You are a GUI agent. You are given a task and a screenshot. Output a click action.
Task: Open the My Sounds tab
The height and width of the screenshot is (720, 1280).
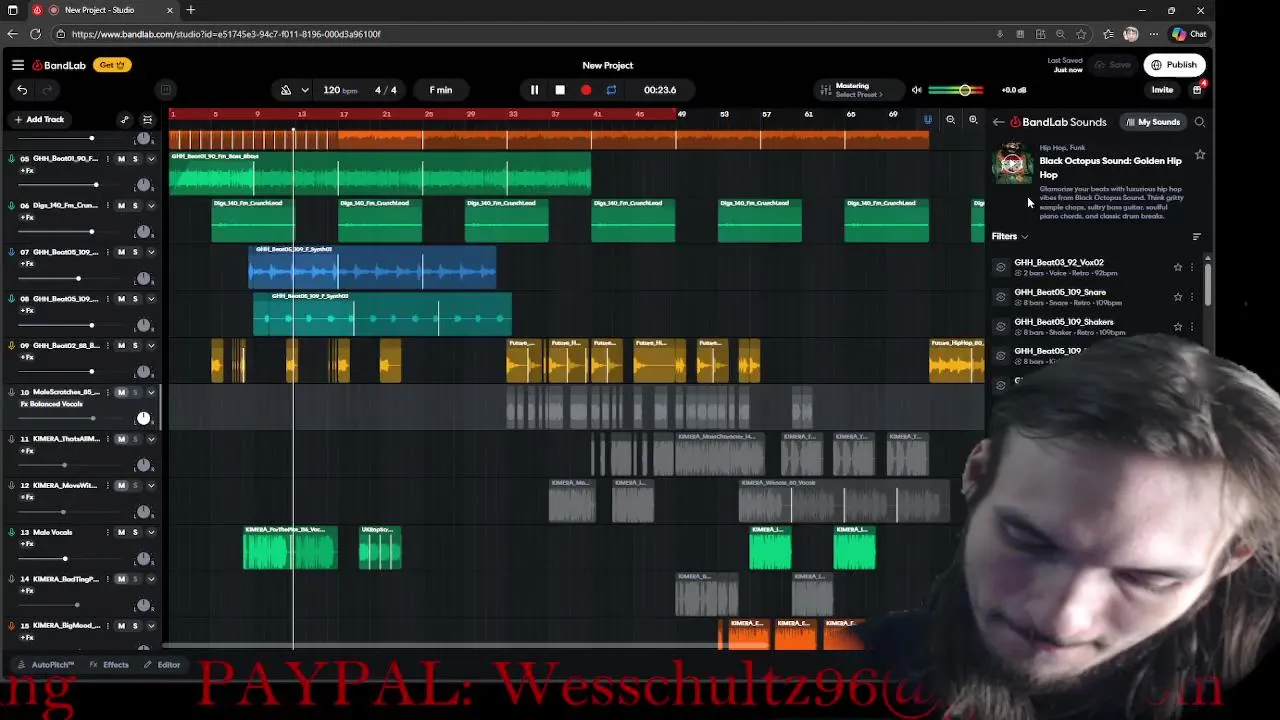(x=1153, y=122)
